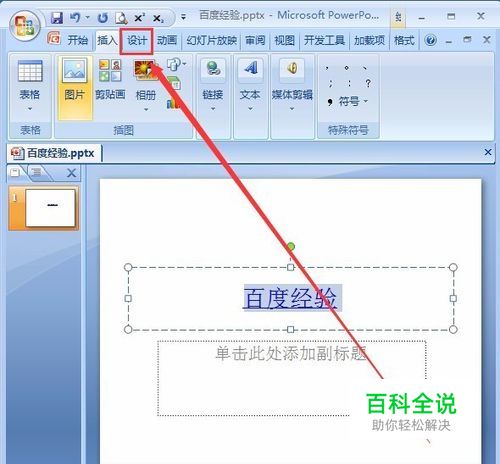The image size is (500, 464).
Task: Insert the comma symbol
Action: click(x=328, y=68)
